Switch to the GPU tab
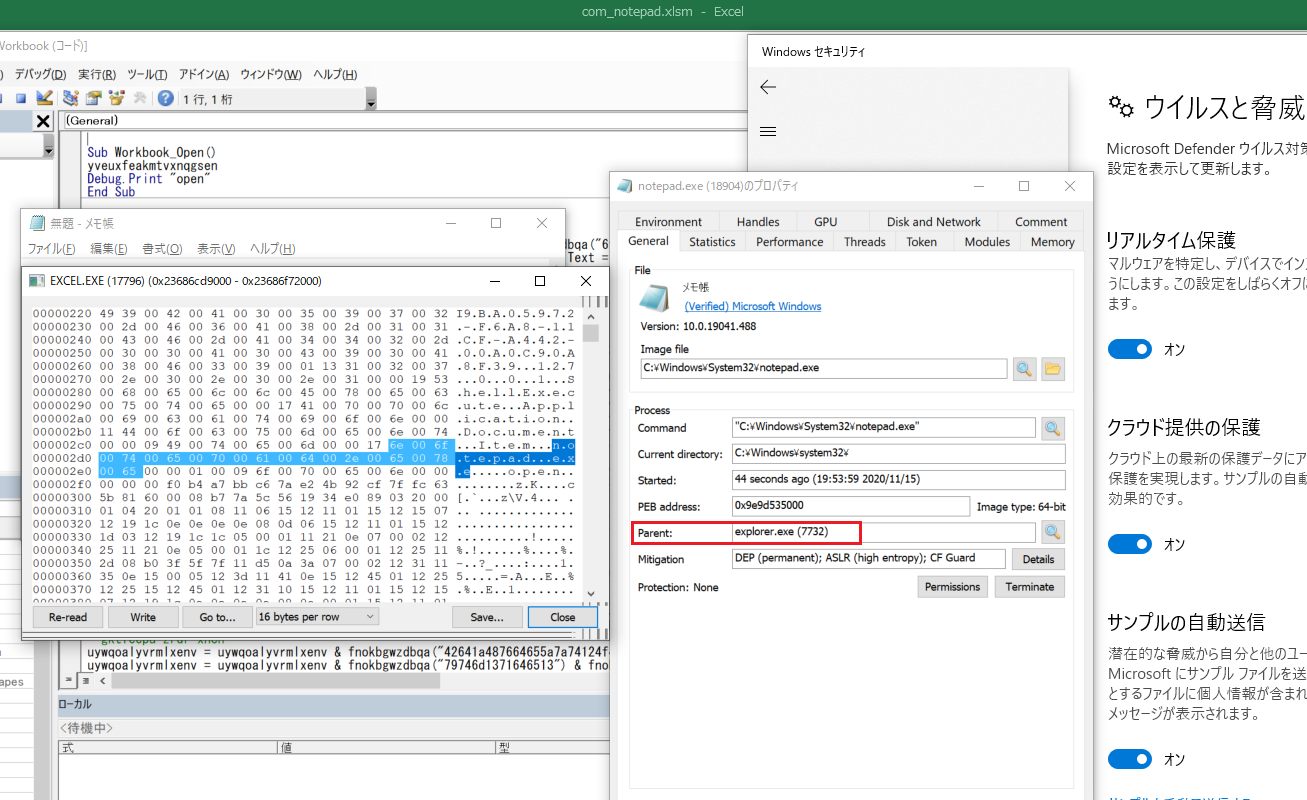The height and width of the screenshot is (800, 1307). tap(825, 222)
